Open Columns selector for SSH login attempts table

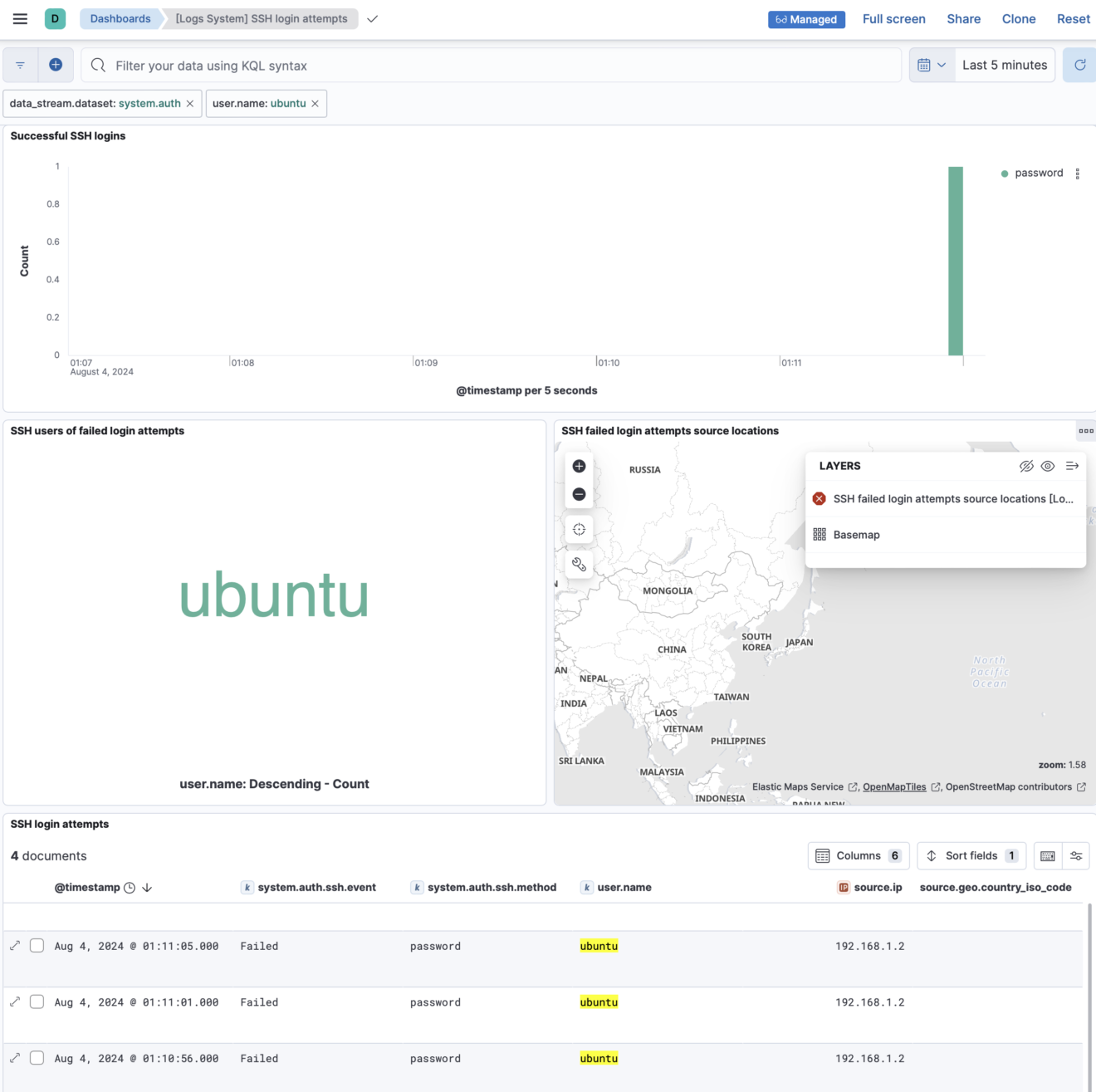click(x=858, y=855)
